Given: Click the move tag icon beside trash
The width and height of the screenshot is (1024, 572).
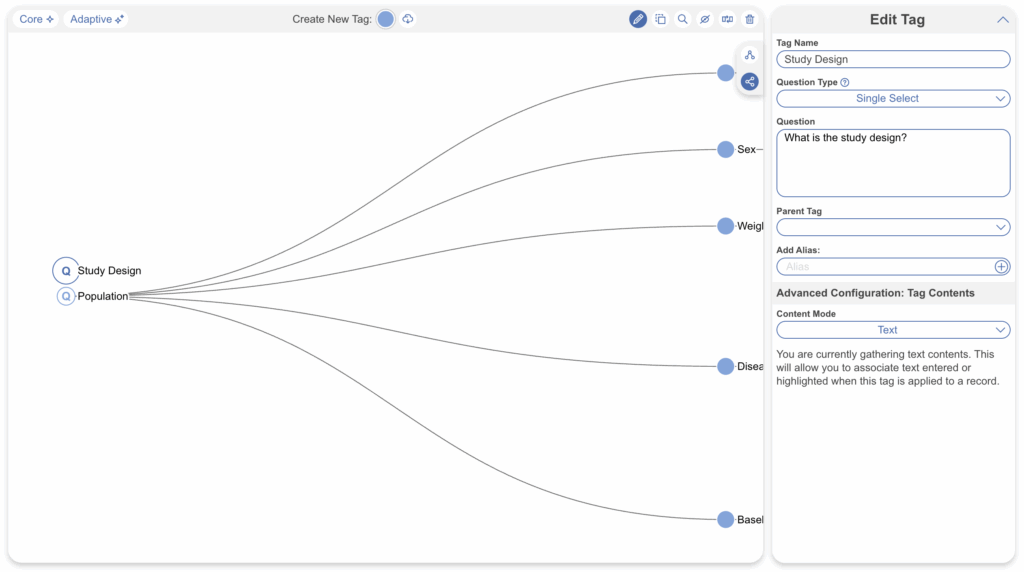Looking at the screenshot, I should [x=727, y=19].
